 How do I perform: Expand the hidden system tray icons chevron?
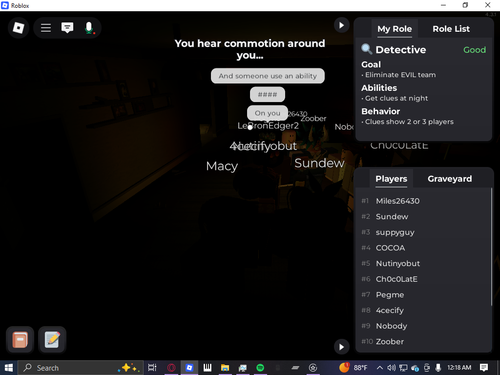tap(379, 368)
